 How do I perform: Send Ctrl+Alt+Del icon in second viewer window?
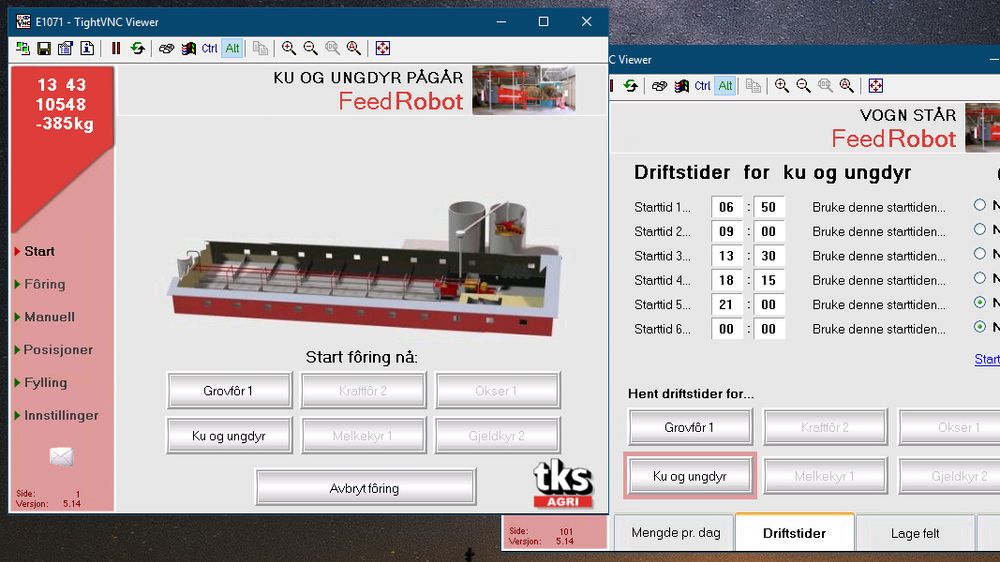tap(659, 86)
